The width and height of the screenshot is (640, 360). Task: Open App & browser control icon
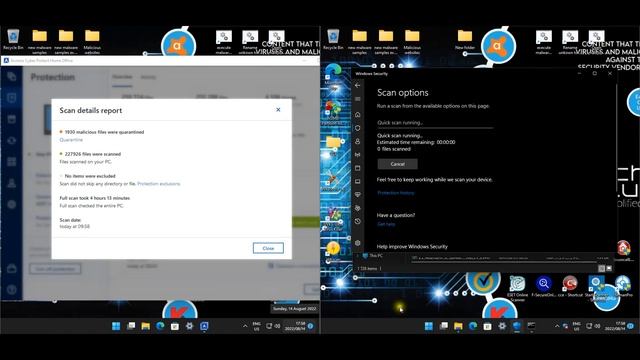click(x=358, y=168)
